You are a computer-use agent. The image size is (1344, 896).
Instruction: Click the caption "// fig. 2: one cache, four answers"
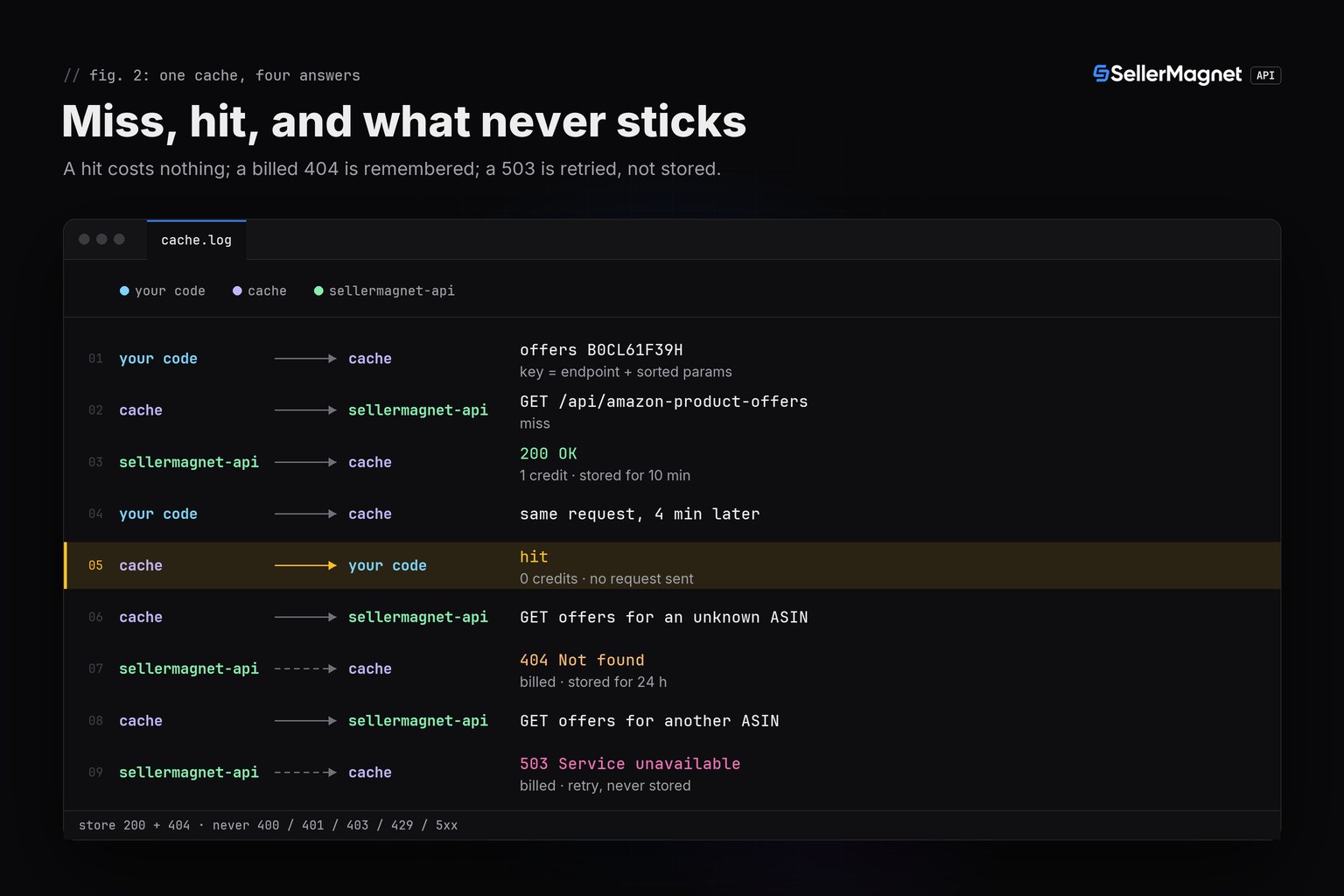tap(212, 75)
